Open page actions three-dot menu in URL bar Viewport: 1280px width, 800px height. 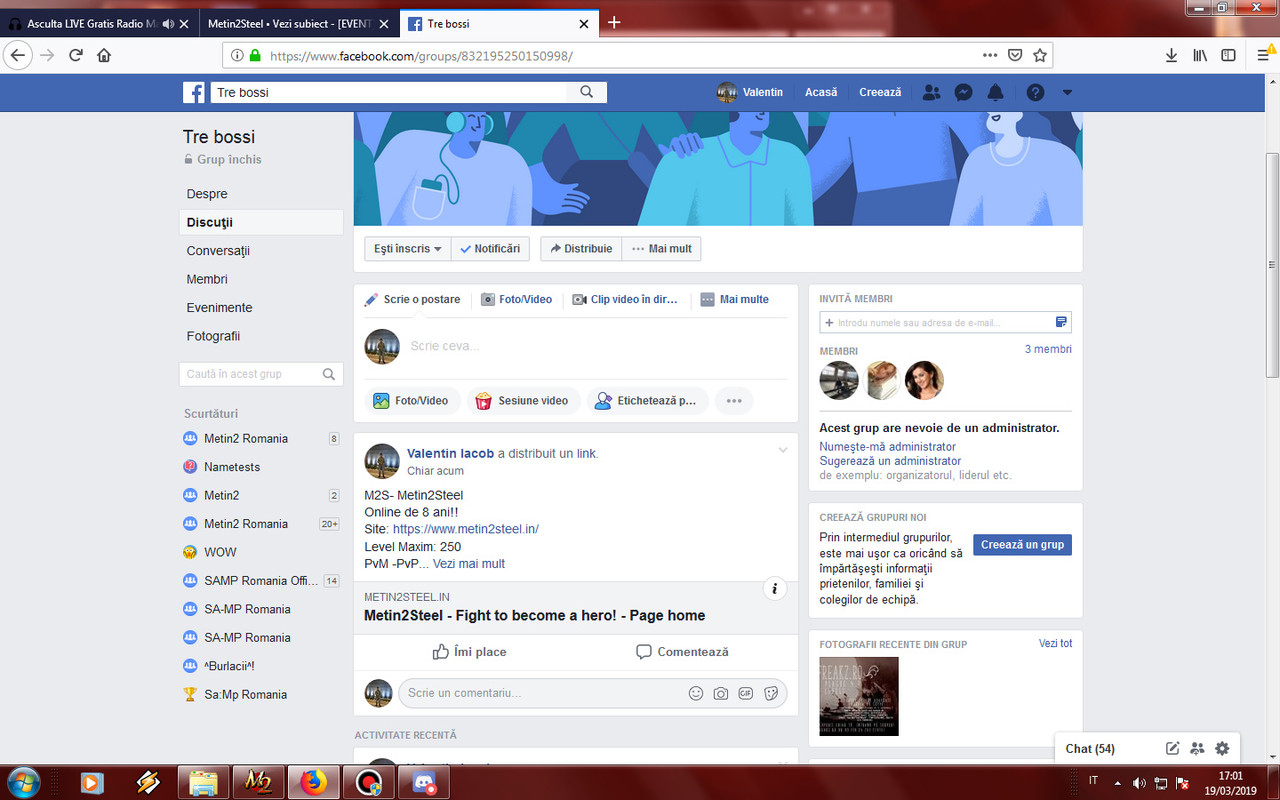click(990, 55)
